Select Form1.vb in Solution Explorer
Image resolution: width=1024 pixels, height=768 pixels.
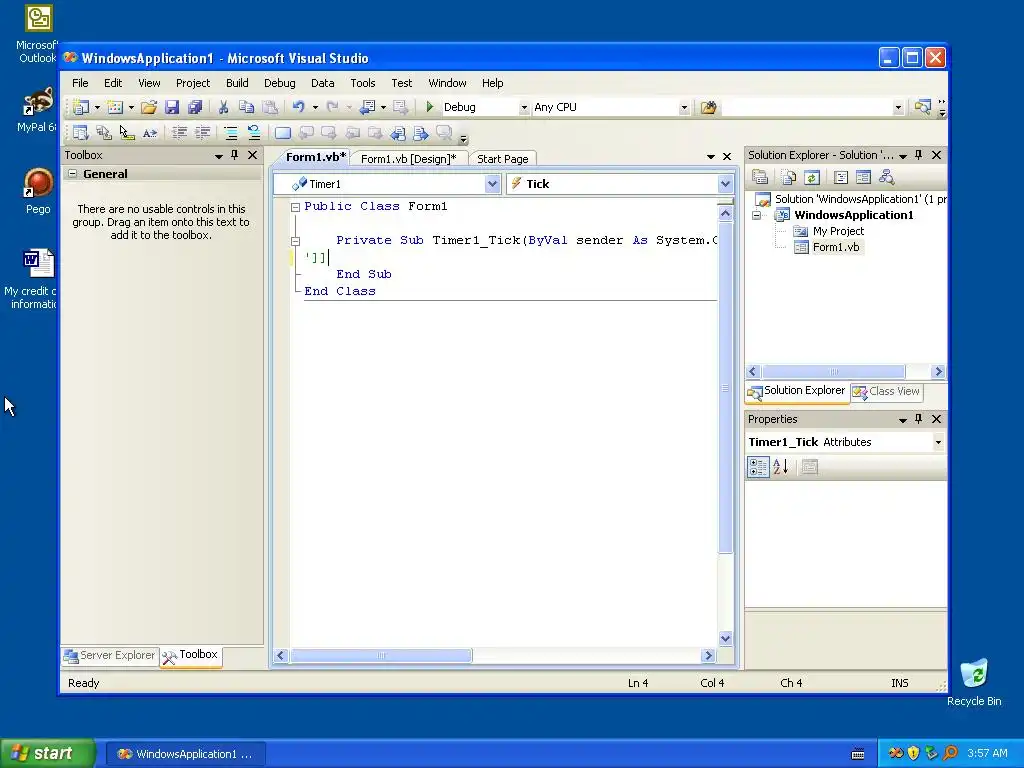pos(835,247)
